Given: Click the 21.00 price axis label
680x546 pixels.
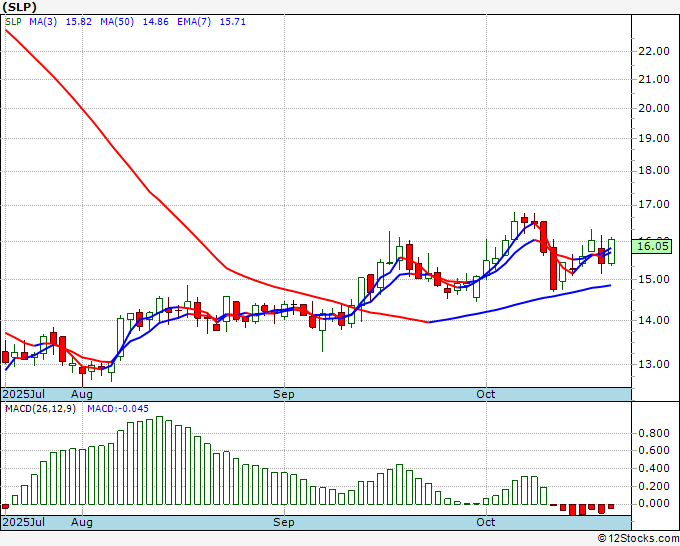Looking at the screenshot, I should click(x=654, y=79).
